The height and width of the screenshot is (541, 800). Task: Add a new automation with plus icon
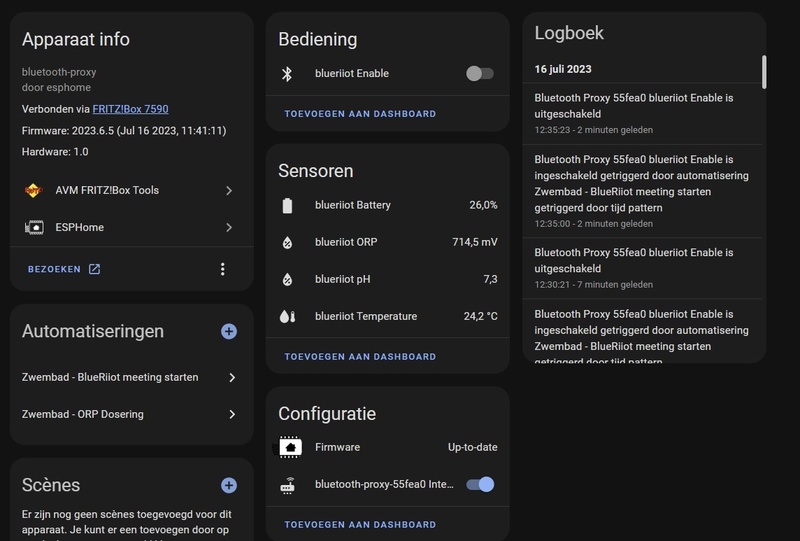tap(229, 331)
